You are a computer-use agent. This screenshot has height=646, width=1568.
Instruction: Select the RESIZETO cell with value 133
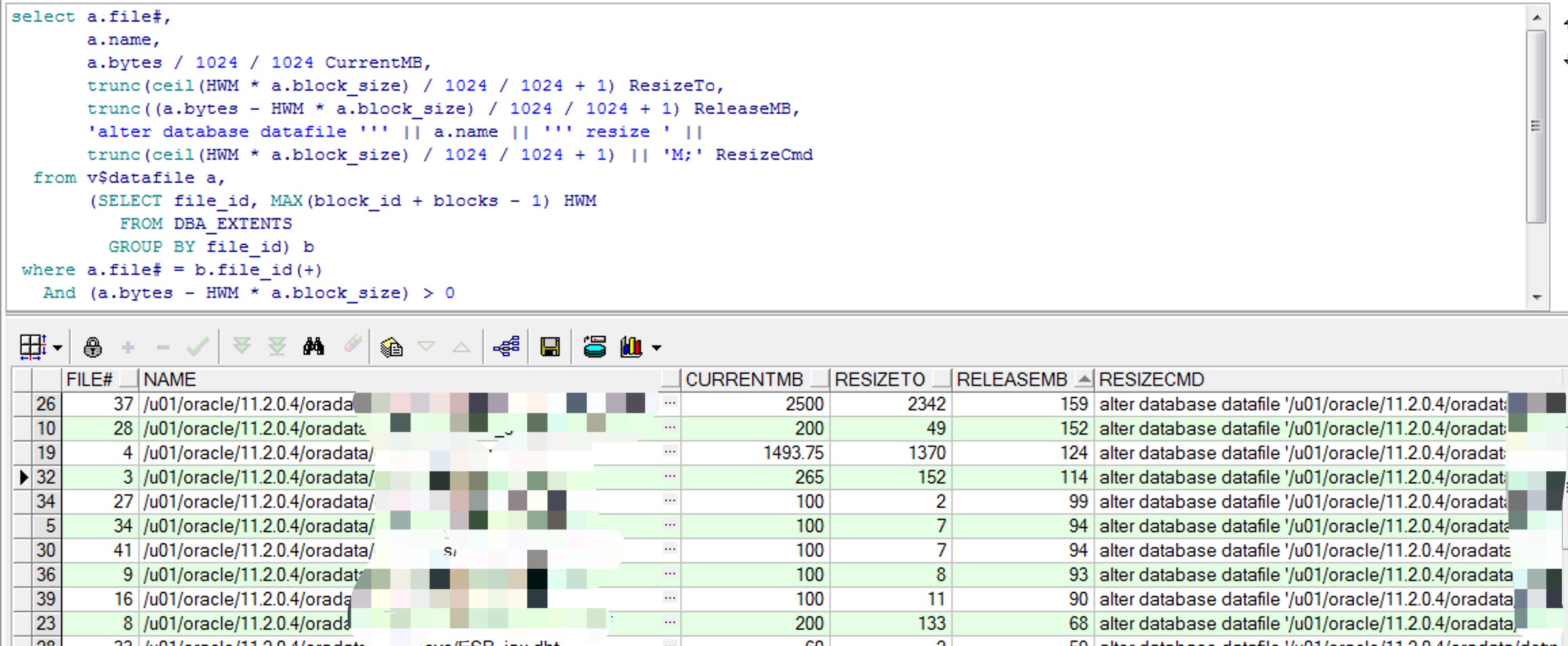tap(891, 623)
